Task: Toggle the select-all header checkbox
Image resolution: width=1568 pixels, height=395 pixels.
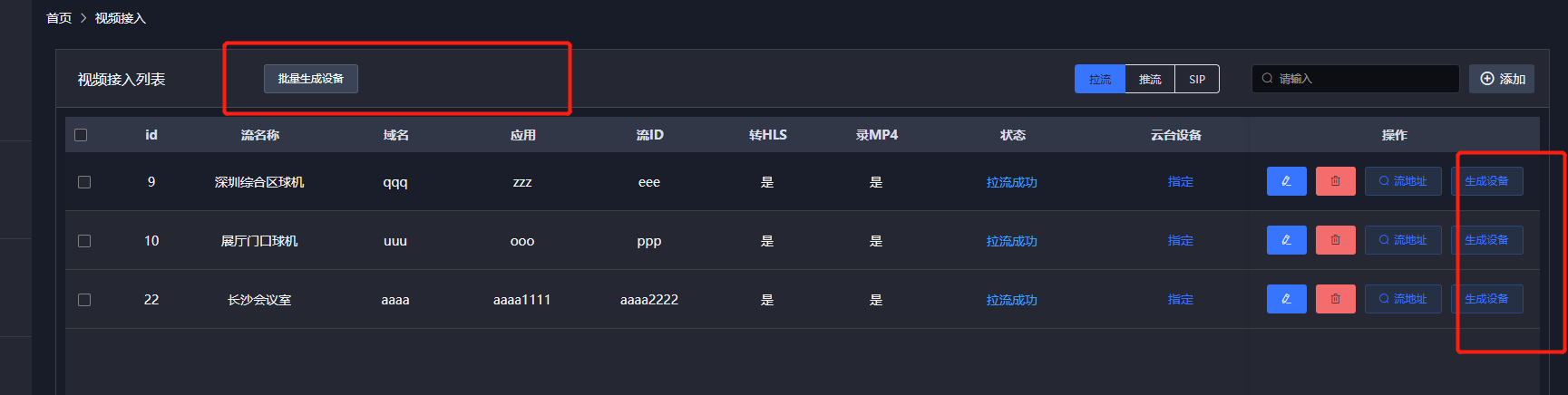Action: 81,135
